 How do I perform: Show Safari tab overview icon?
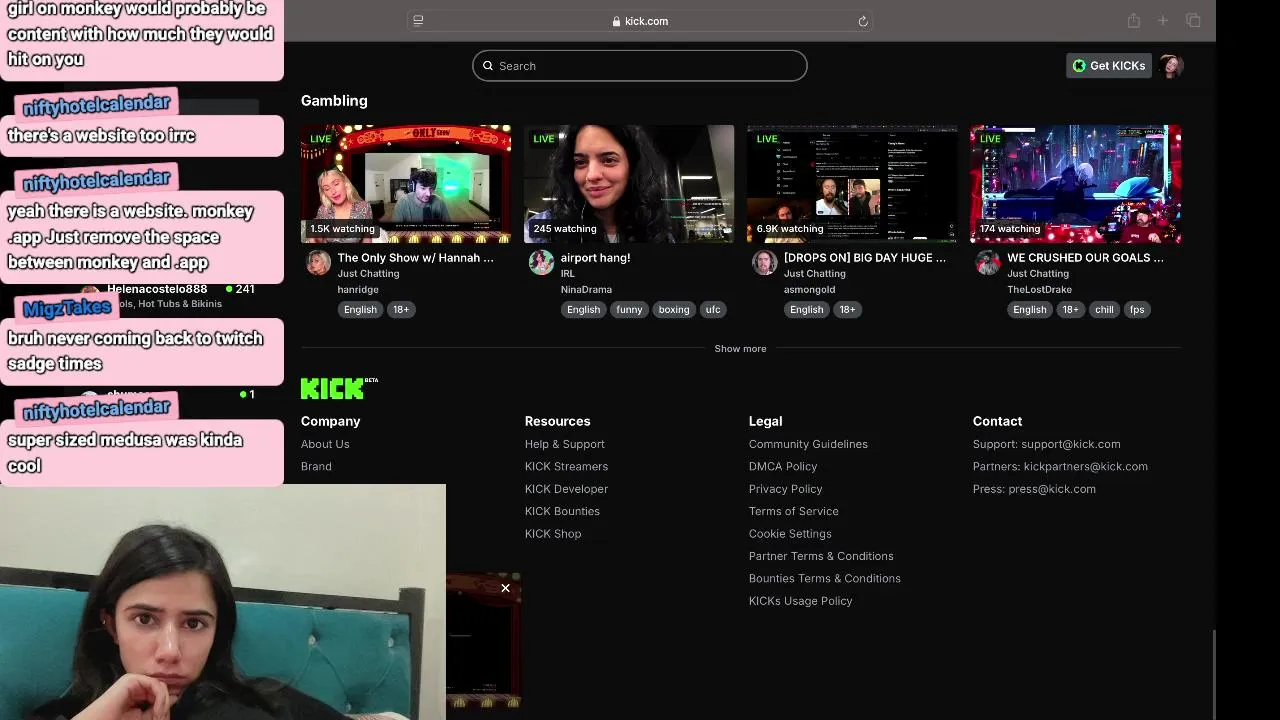[1193, 21]
